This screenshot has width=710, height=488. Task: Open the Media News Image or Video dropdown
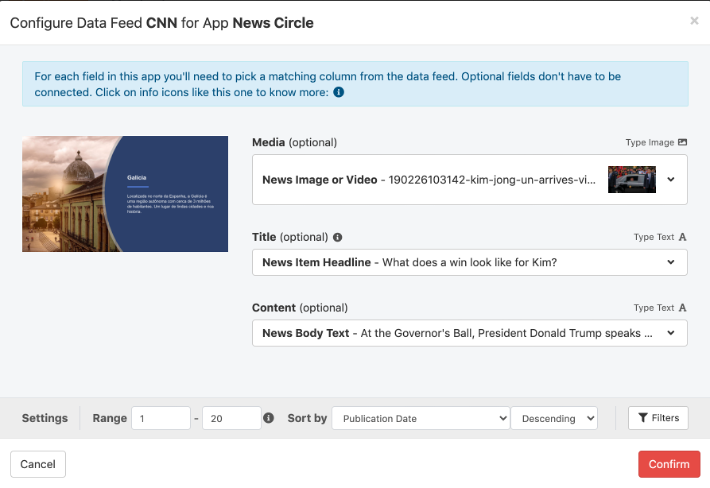coord(470,179)
